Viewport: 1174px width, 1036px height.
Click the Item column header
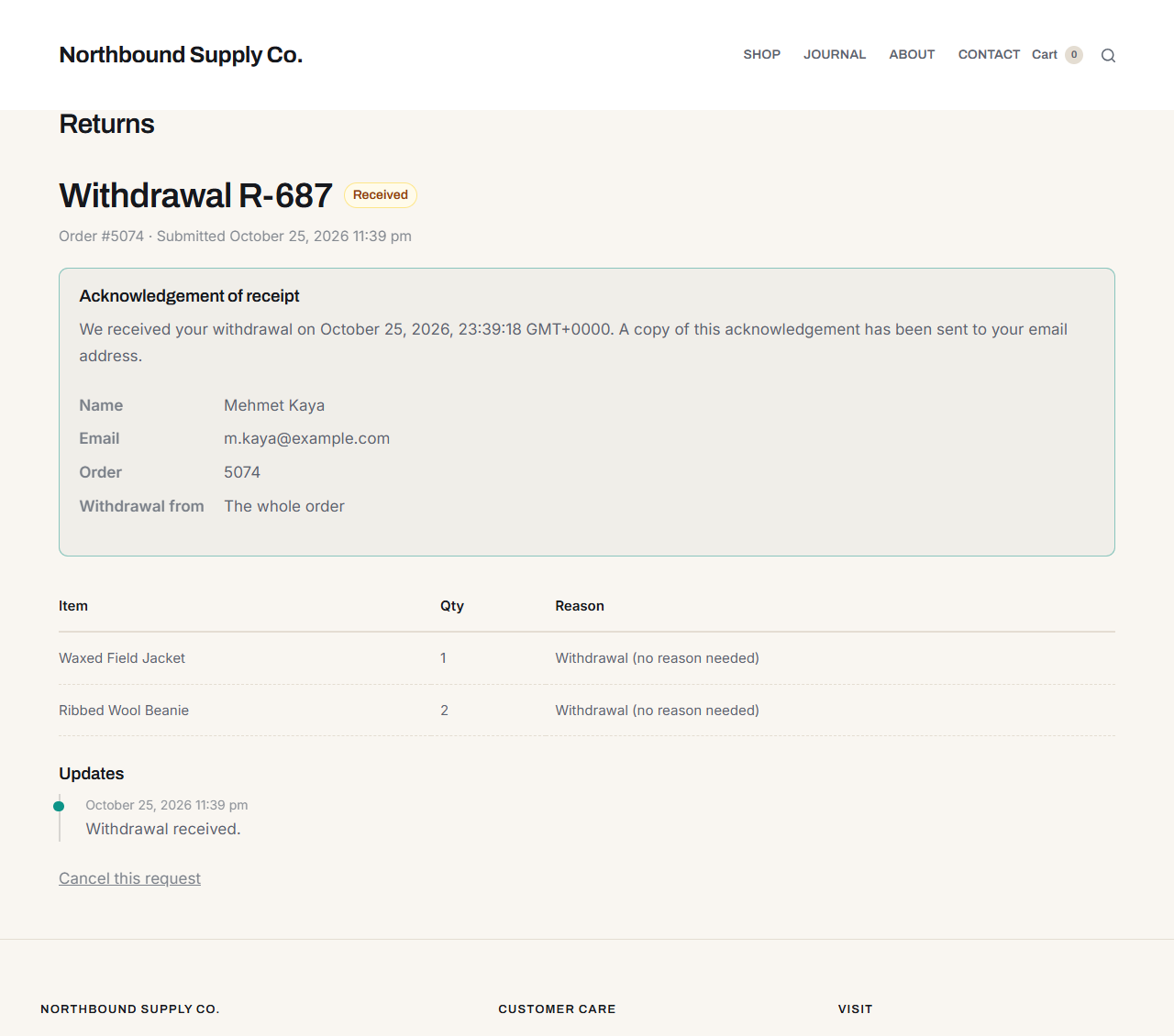(x=73, y=606)
